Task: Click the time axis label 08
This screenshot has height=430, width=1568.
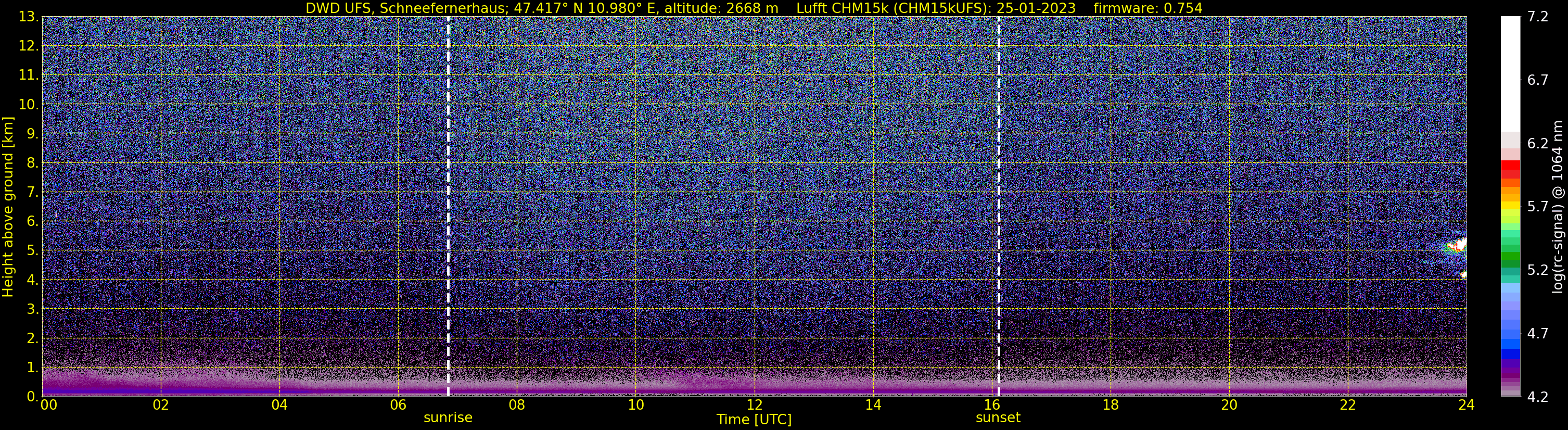Action: pos(517,406)
